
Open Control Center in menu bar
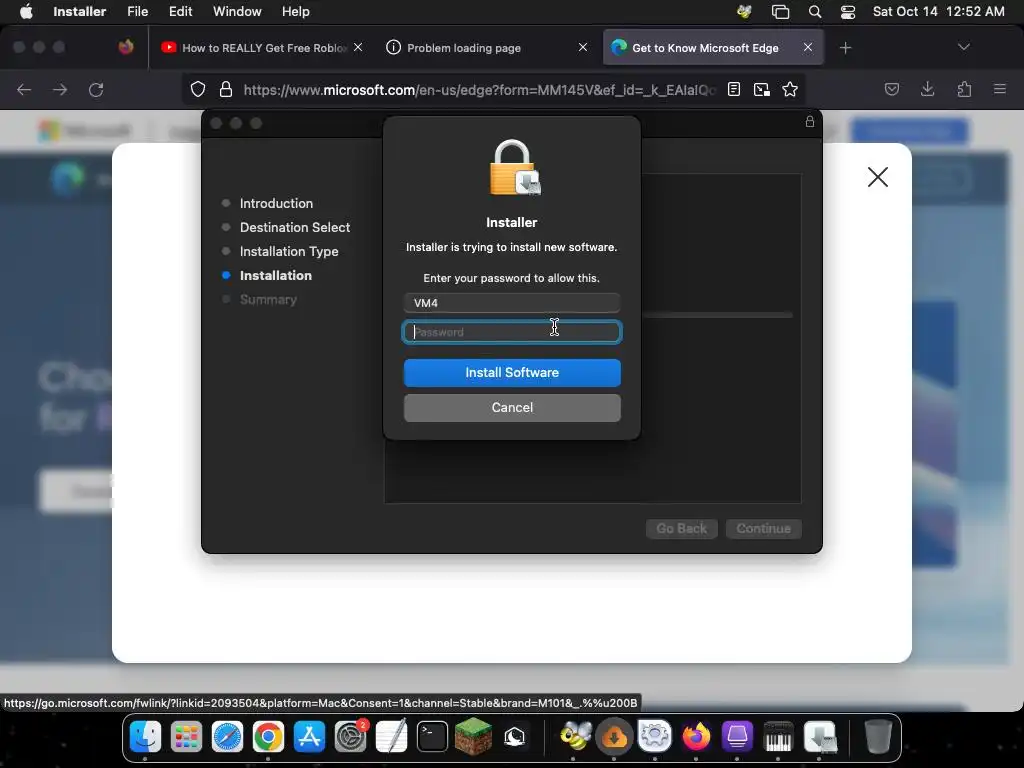click(848, 12)
